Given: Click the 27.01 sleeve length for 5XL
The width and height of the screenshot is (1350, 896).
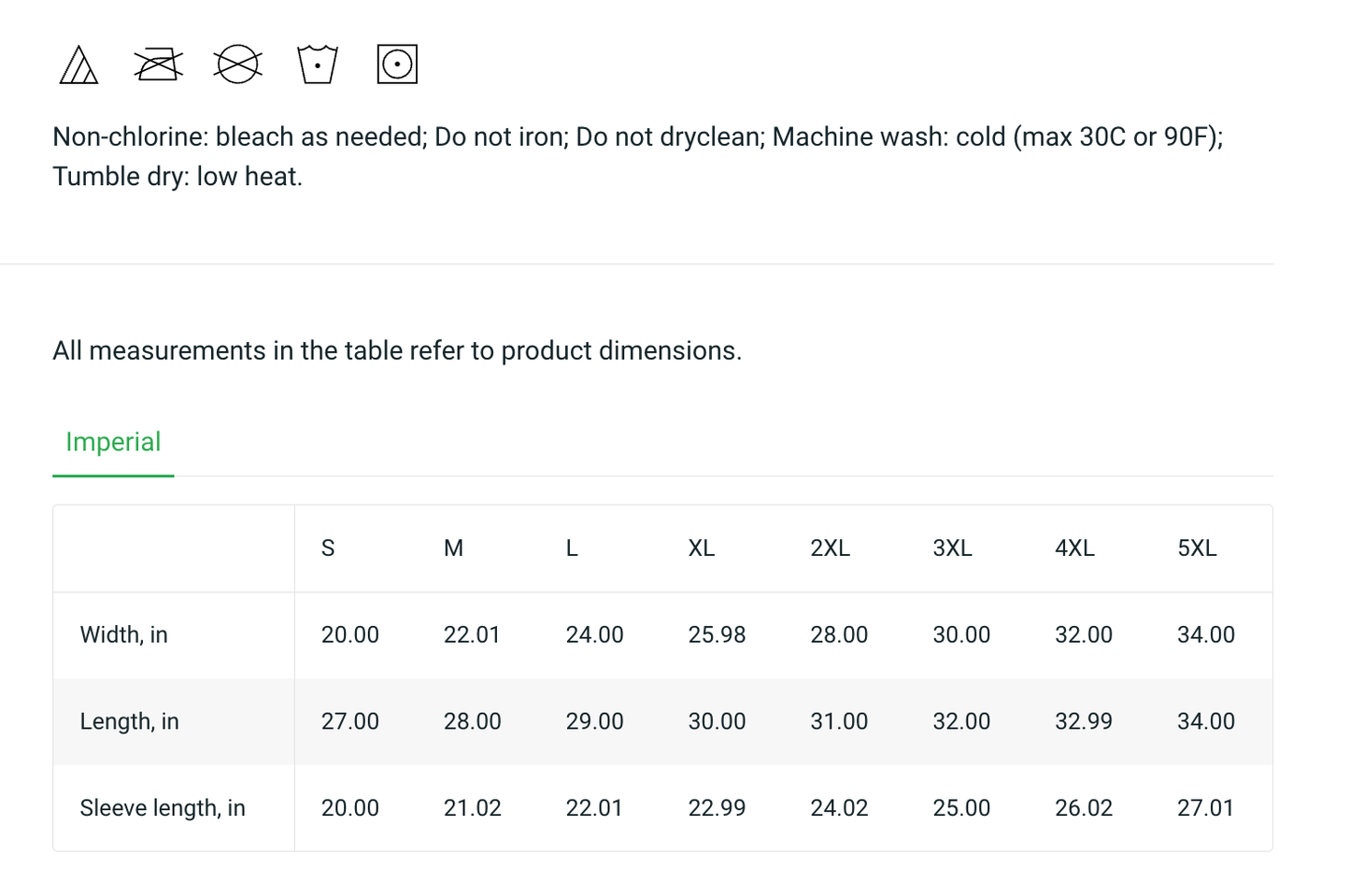Looking at the screenshot, I should [1205, 808].
